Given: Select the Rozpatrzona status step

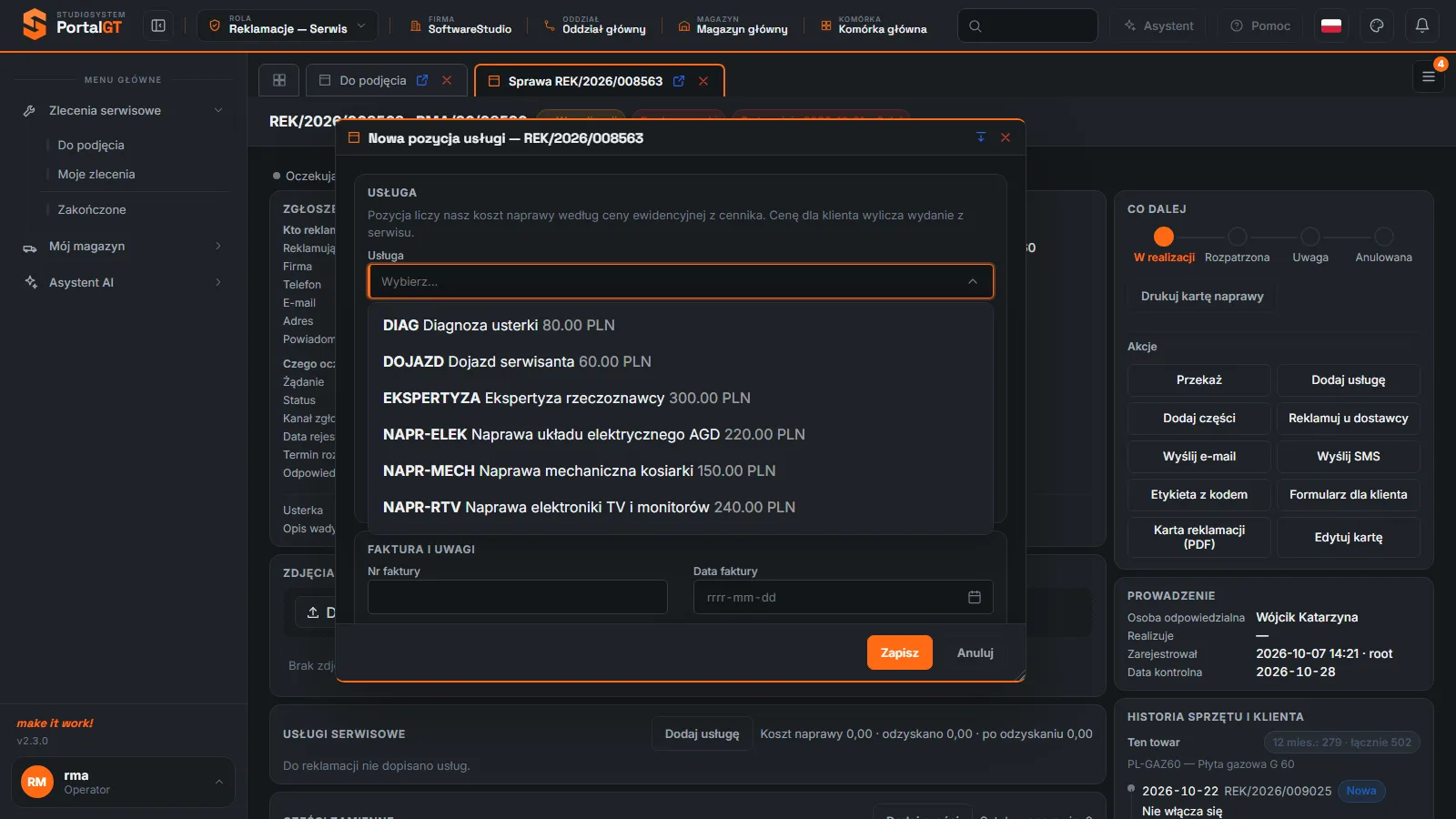Looking at the screenshot, I should click(x=1237, y=245).
